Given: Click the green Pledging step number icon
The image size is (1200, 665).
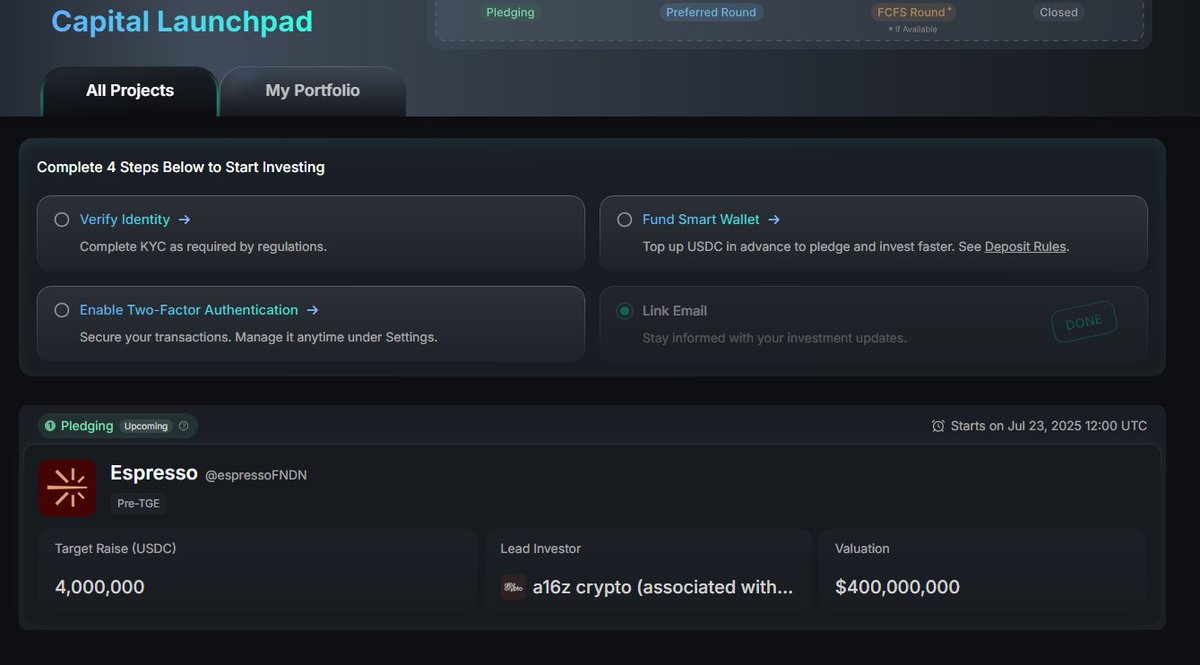Looking at the screenshot, I should click(x=50, y=426).
